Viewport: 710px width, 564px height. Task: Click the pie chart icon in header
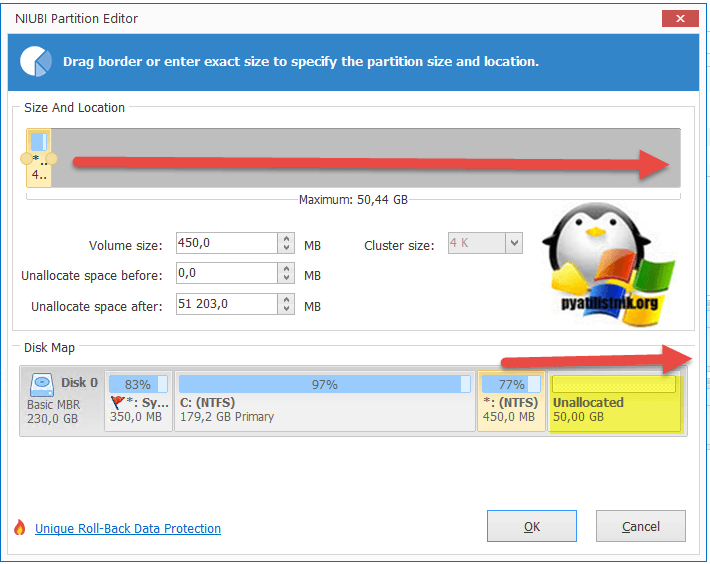click(36, 62)
